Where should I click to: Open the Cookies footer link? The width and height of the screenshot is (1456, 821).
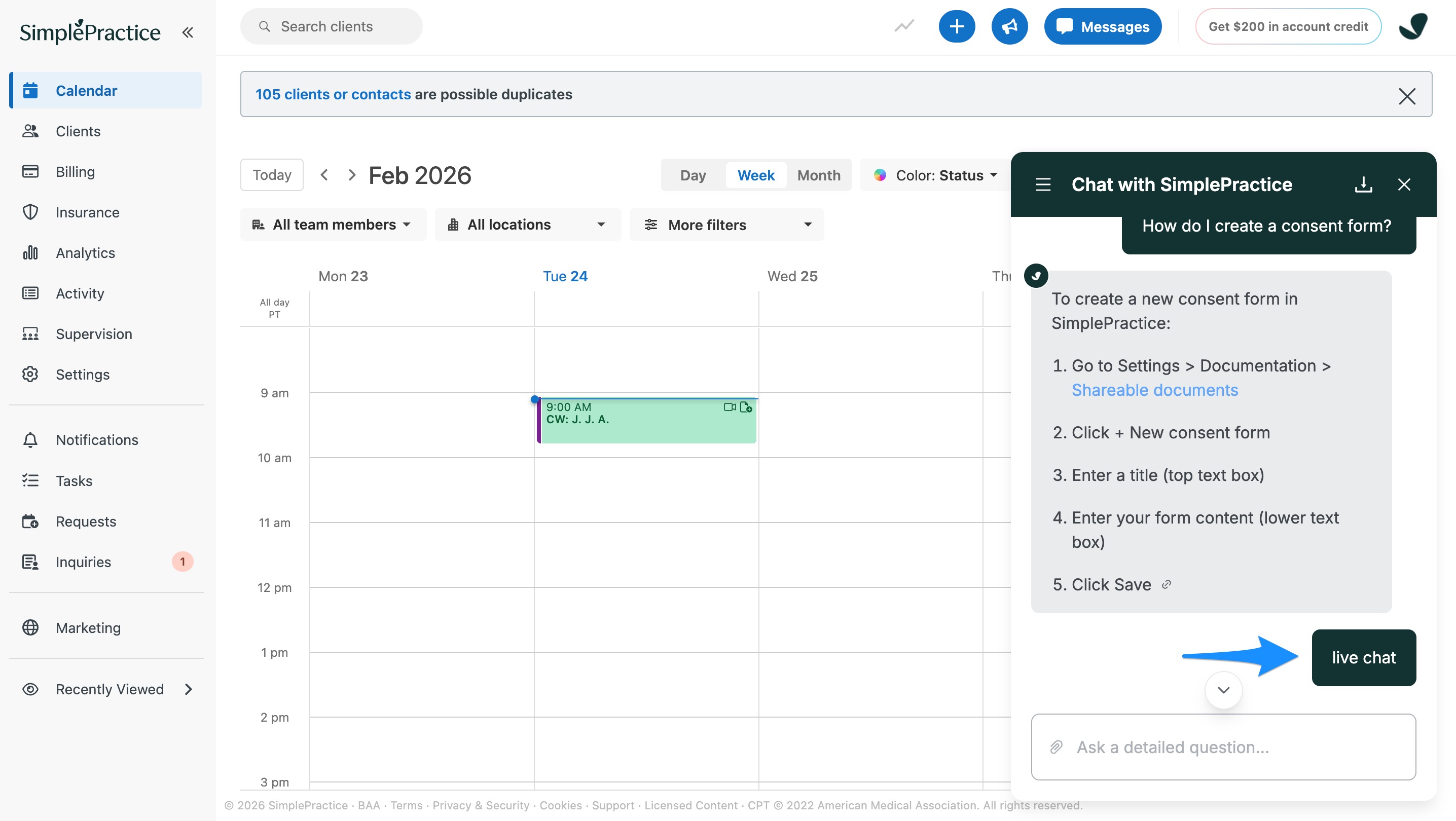(560, 805)
